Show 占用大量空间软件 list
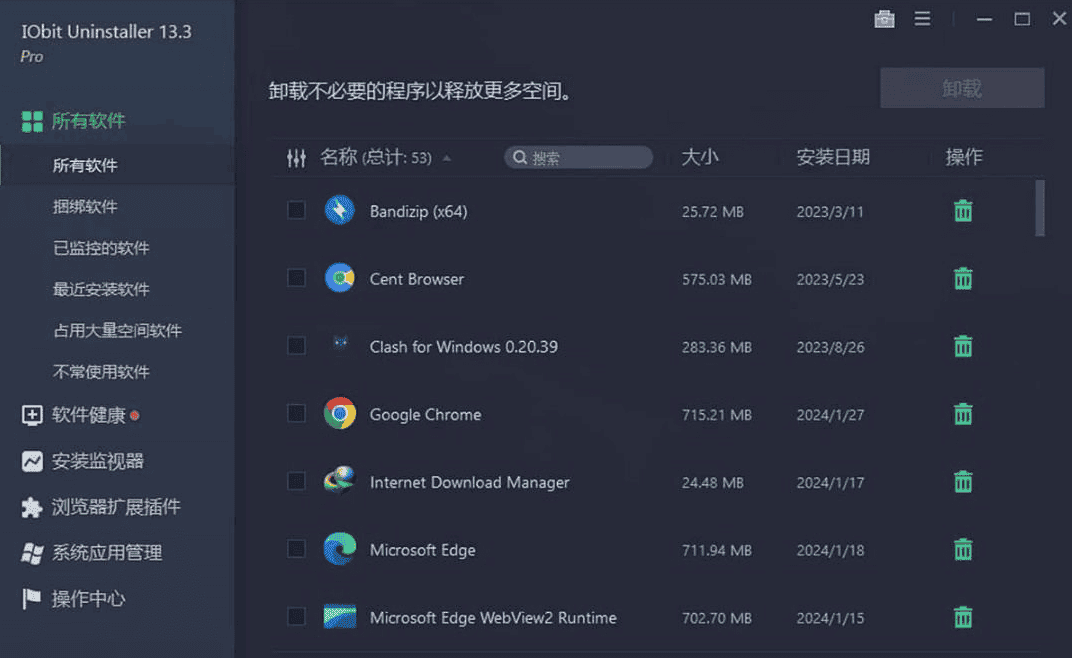The width and height of the screenshot is (1072, 658). point(118,330)
